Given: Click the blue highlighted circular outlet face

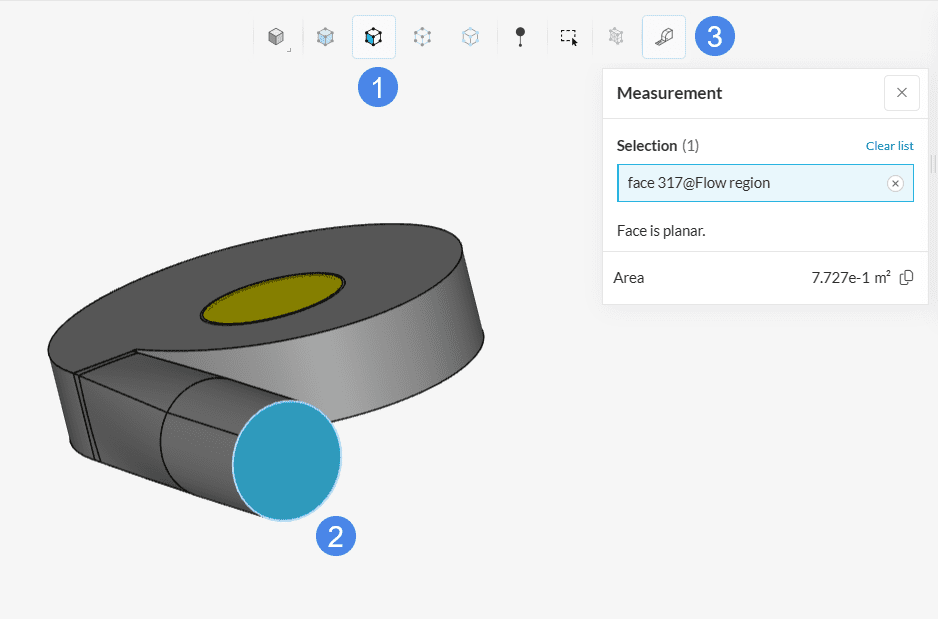Looking at the screenshot, I should (x=287, y=460).
